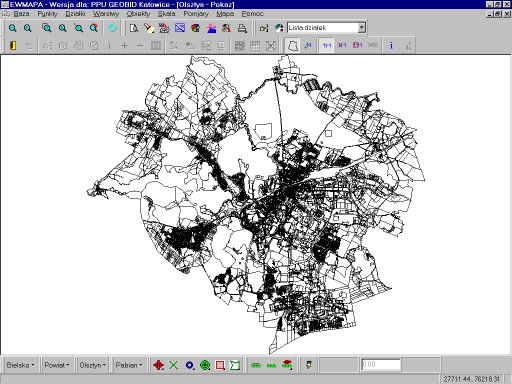Open the Lista działek dropdown arrow
This screenshot has height=384, width=512.
pyautogui.click(x=362, y=28)
